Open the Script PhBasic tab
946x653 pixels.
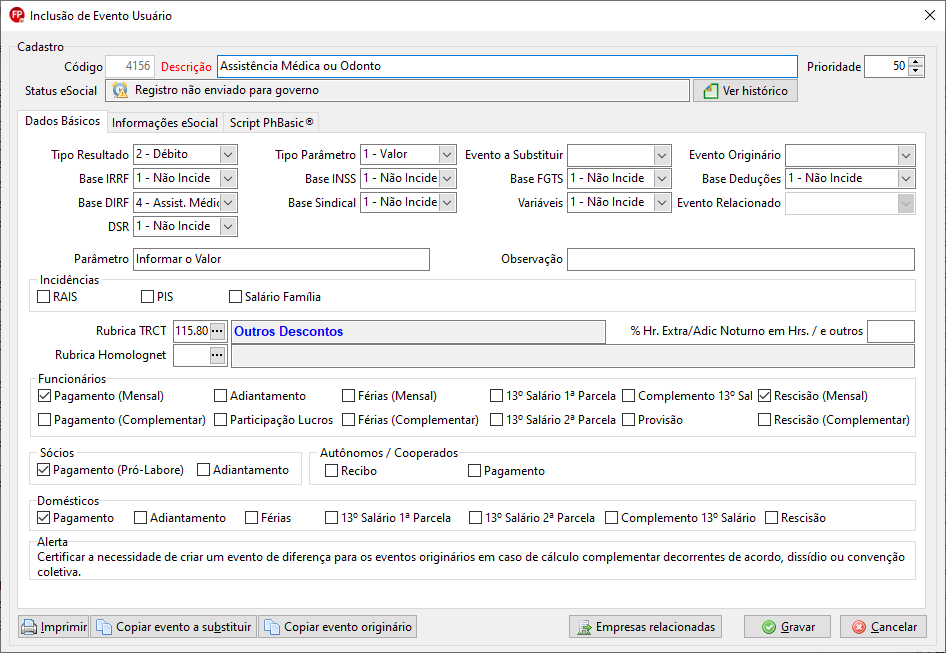click(x=271, y=123)
